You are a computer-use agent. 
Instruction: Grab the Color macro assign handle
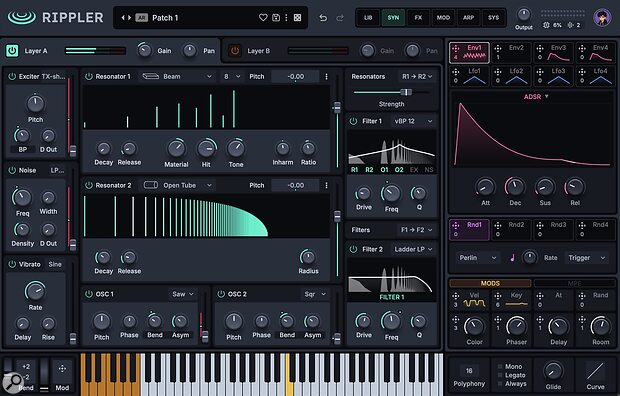click(456, 319)
